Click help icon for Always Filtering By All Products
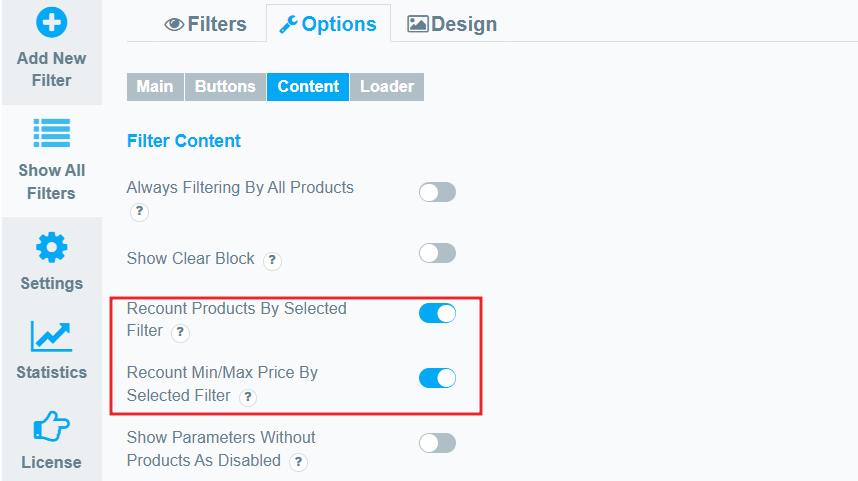 [140, 211]
